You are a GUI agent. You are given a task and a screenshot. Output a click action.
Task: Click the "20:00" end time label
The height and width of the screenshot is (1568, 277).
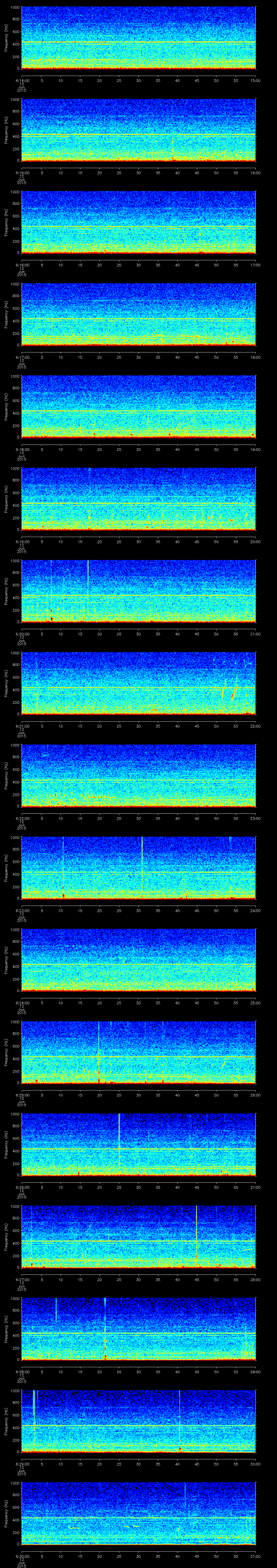(255, 542)
